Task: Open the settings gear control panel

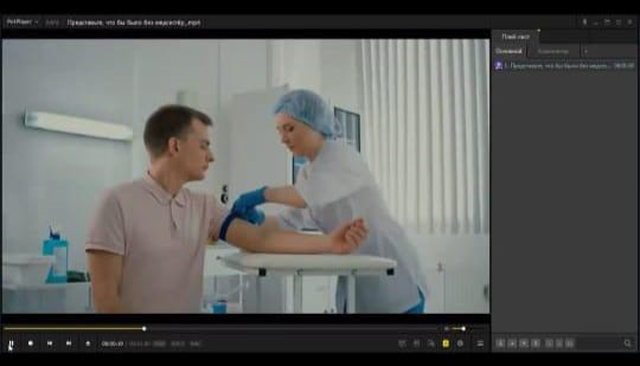Action: pyautogui.click(x=460, y=344)
